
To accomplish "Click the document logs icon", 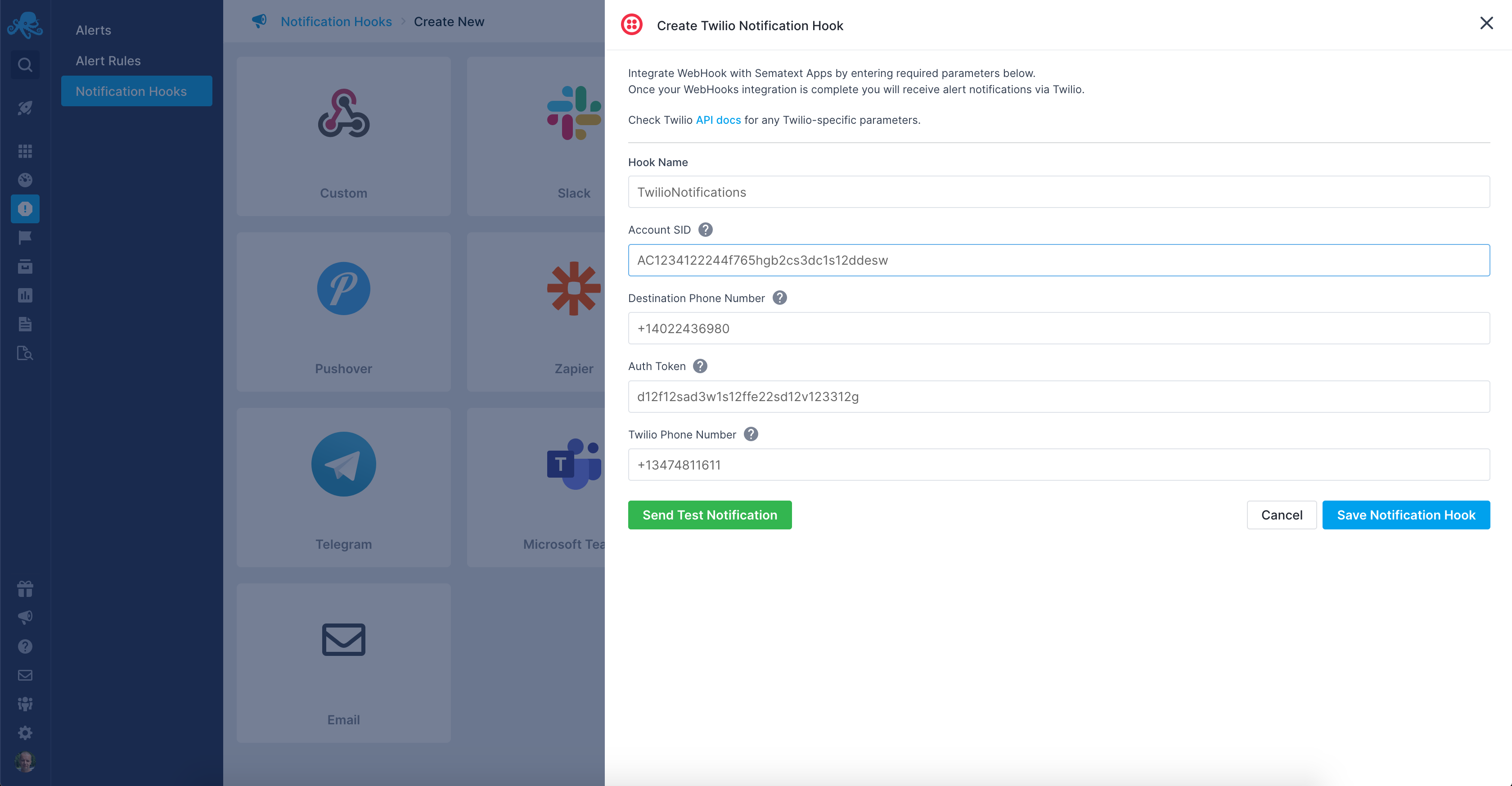I will [x=25, y=323].
